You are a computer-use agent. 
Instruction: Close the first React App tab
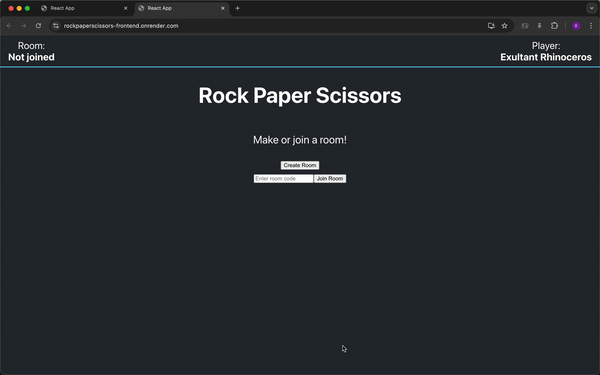click(x=126, y=8)
